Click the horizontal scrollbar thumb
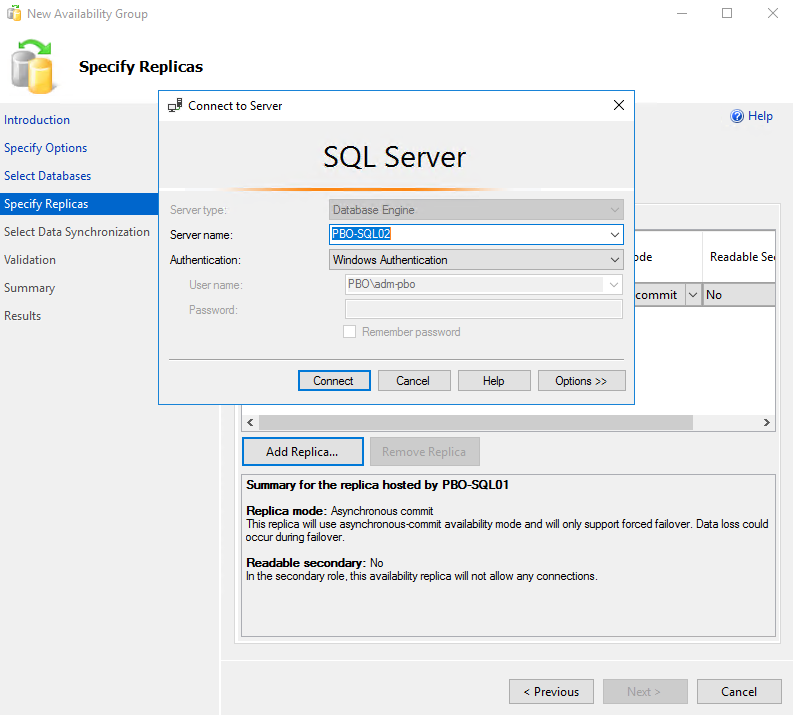 pyautogui.click(x=475, y=422)
